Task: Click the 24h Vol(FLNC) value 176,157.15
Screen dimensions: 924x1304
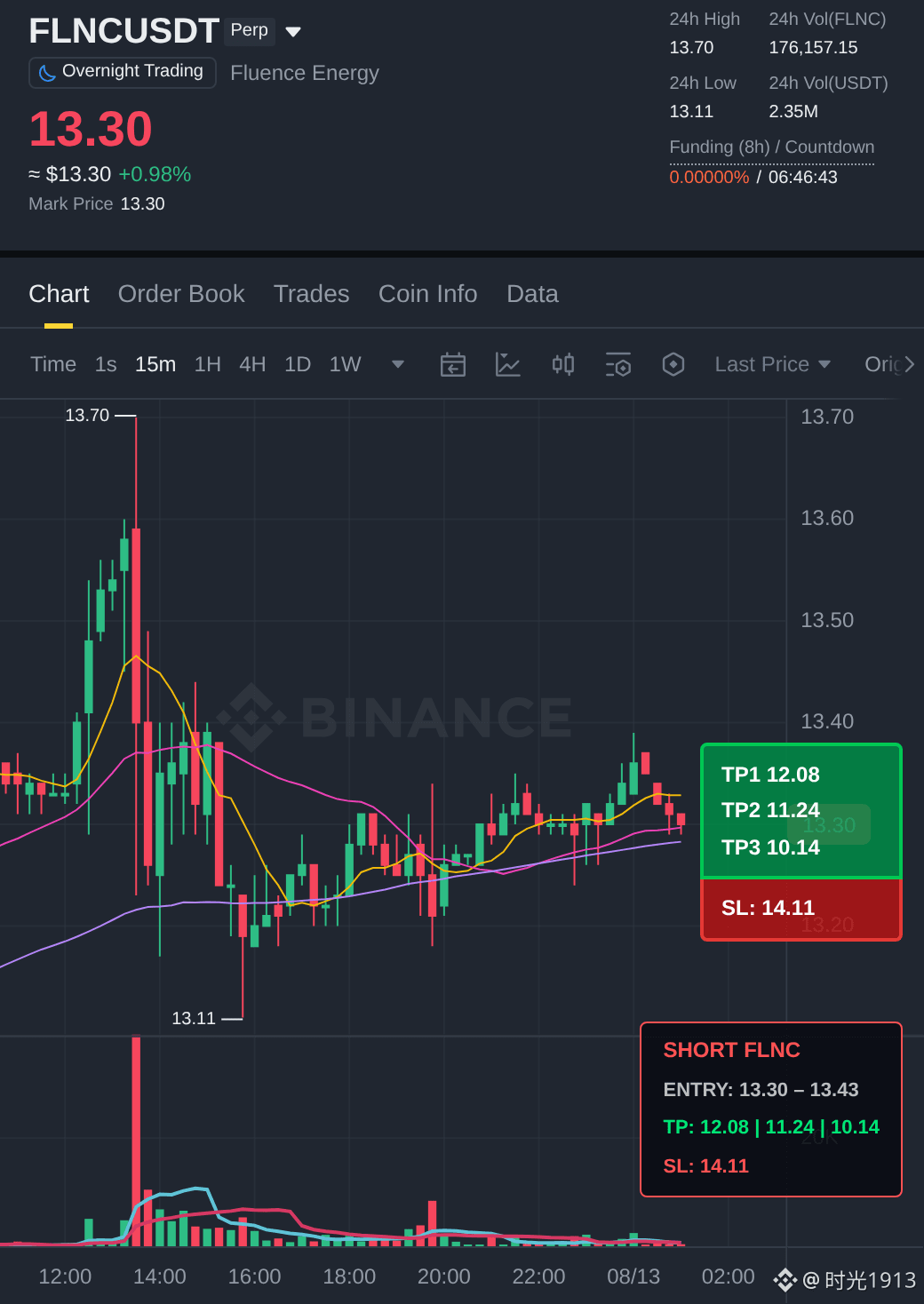Action: point(813,47)
